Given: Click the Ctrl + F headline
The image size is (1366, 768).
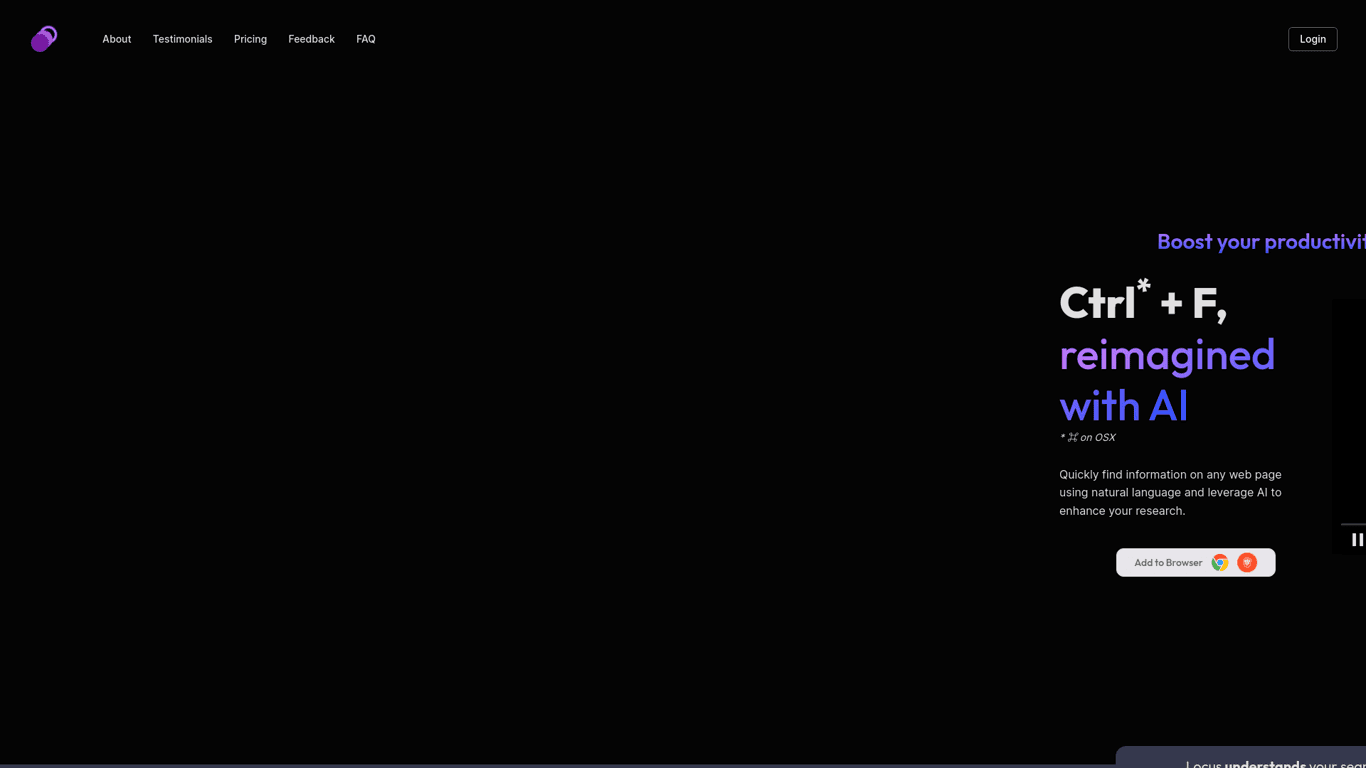Looking at the screenshot, I should click(x=1143, y=300).
